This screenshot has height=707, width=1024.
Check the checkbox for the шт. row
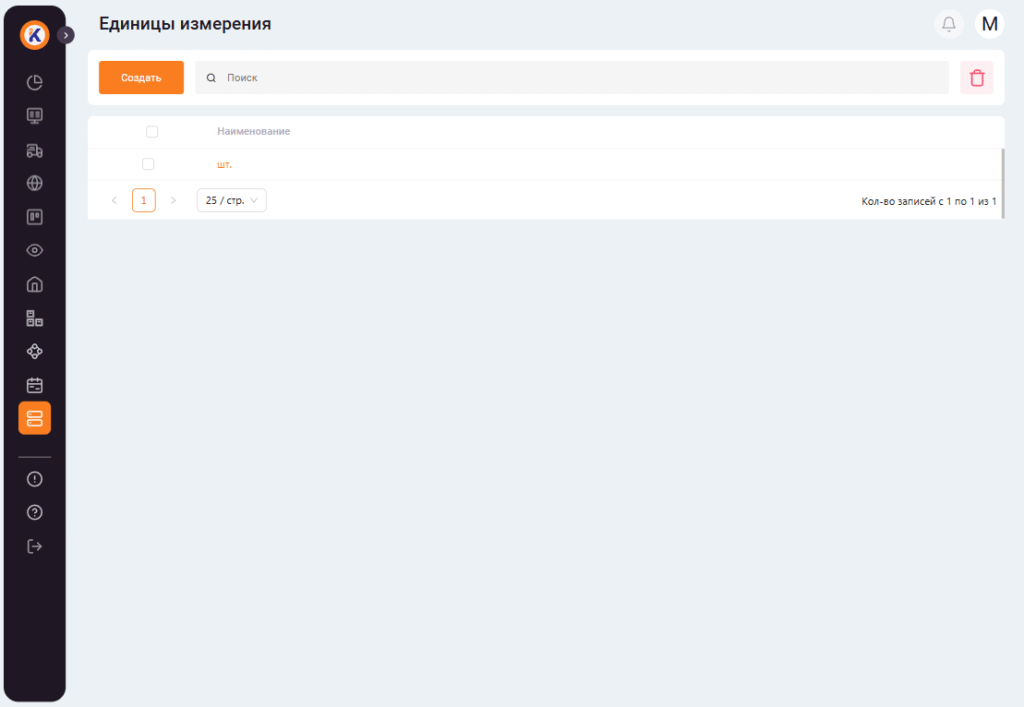(x=148, y=164)
